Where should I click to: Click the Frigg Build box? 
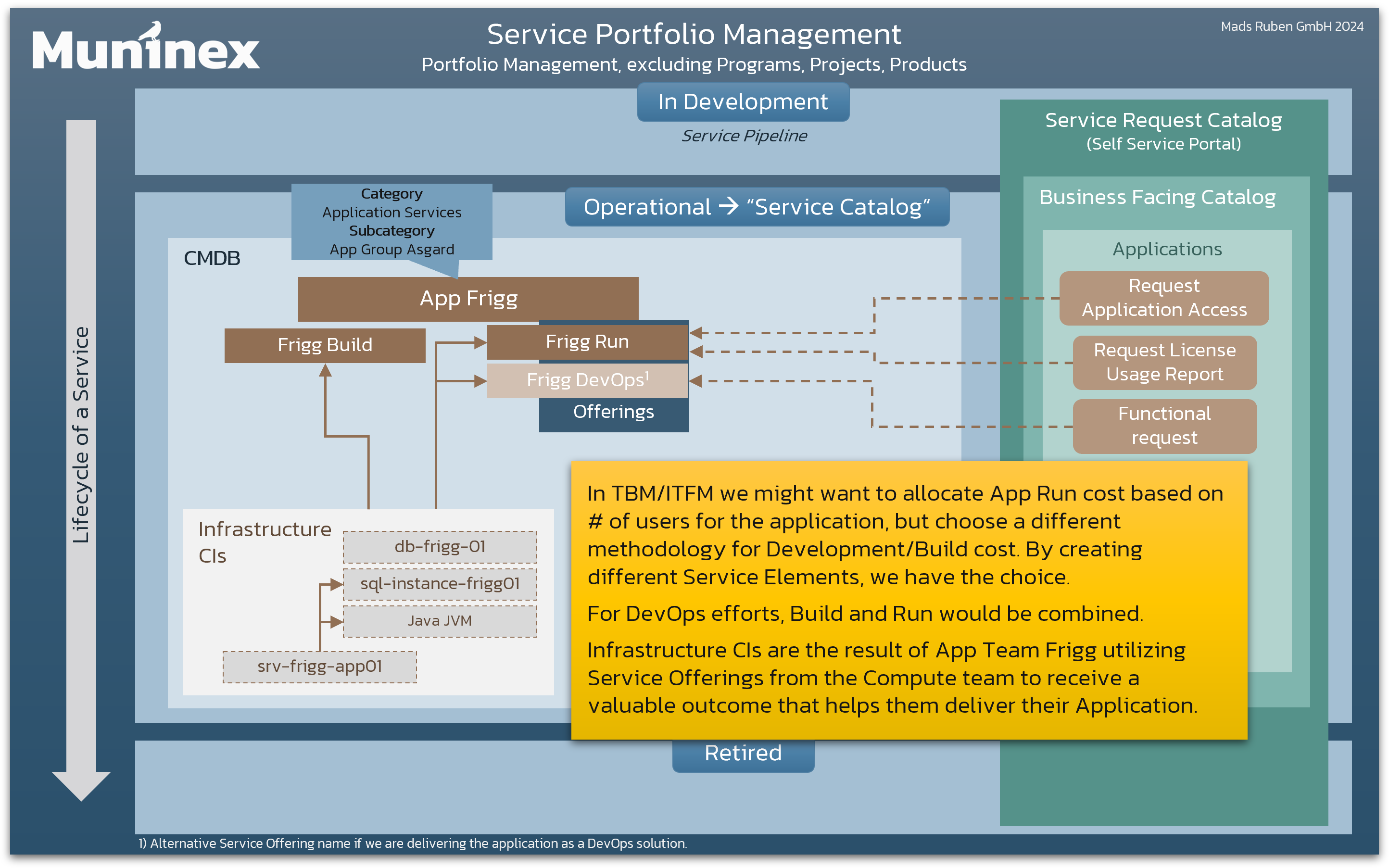click(x=325, y=345)
